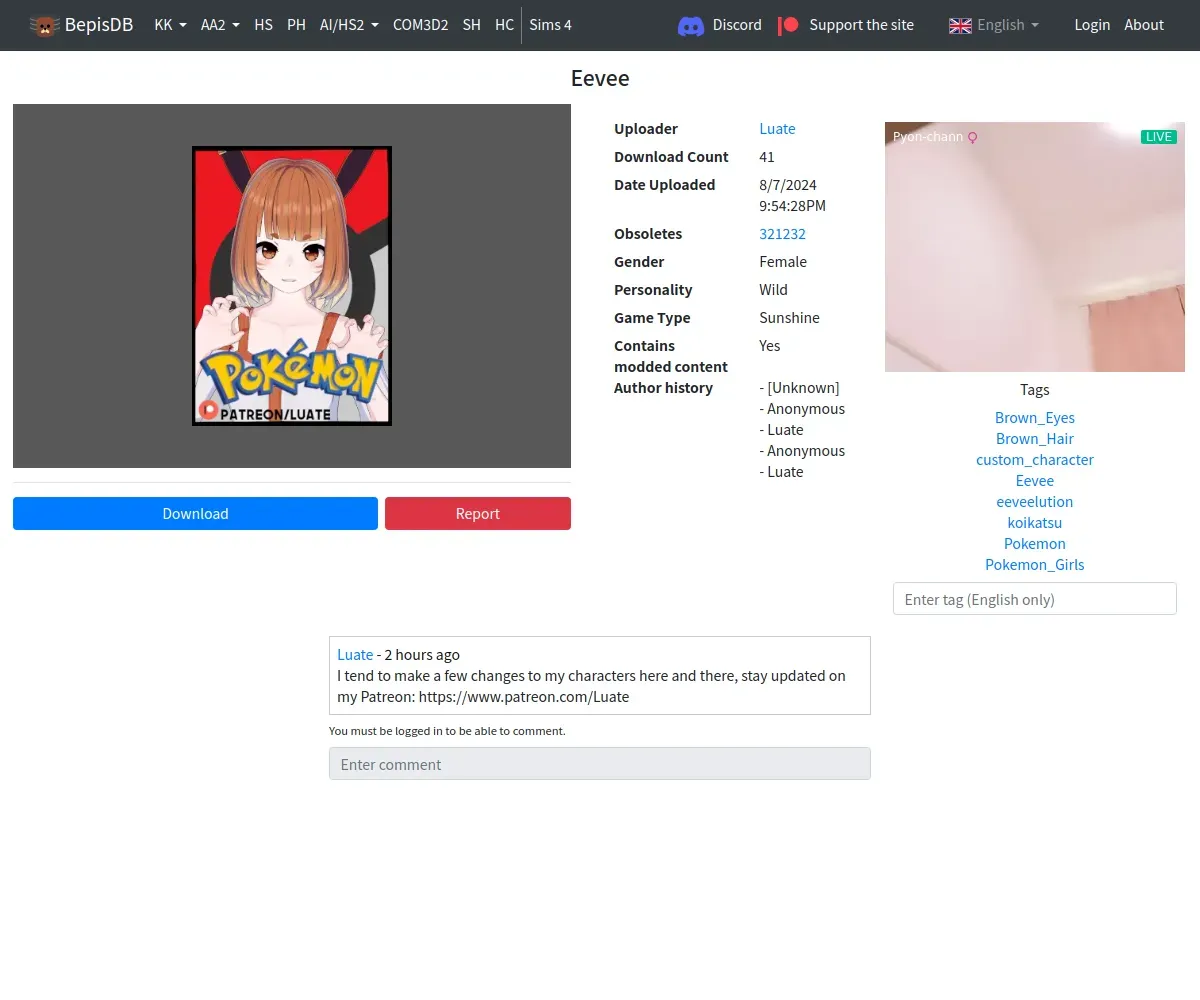Open the Sims 4 section
Viewport: 1200px width, 1000px height.
tap(550, 25)
